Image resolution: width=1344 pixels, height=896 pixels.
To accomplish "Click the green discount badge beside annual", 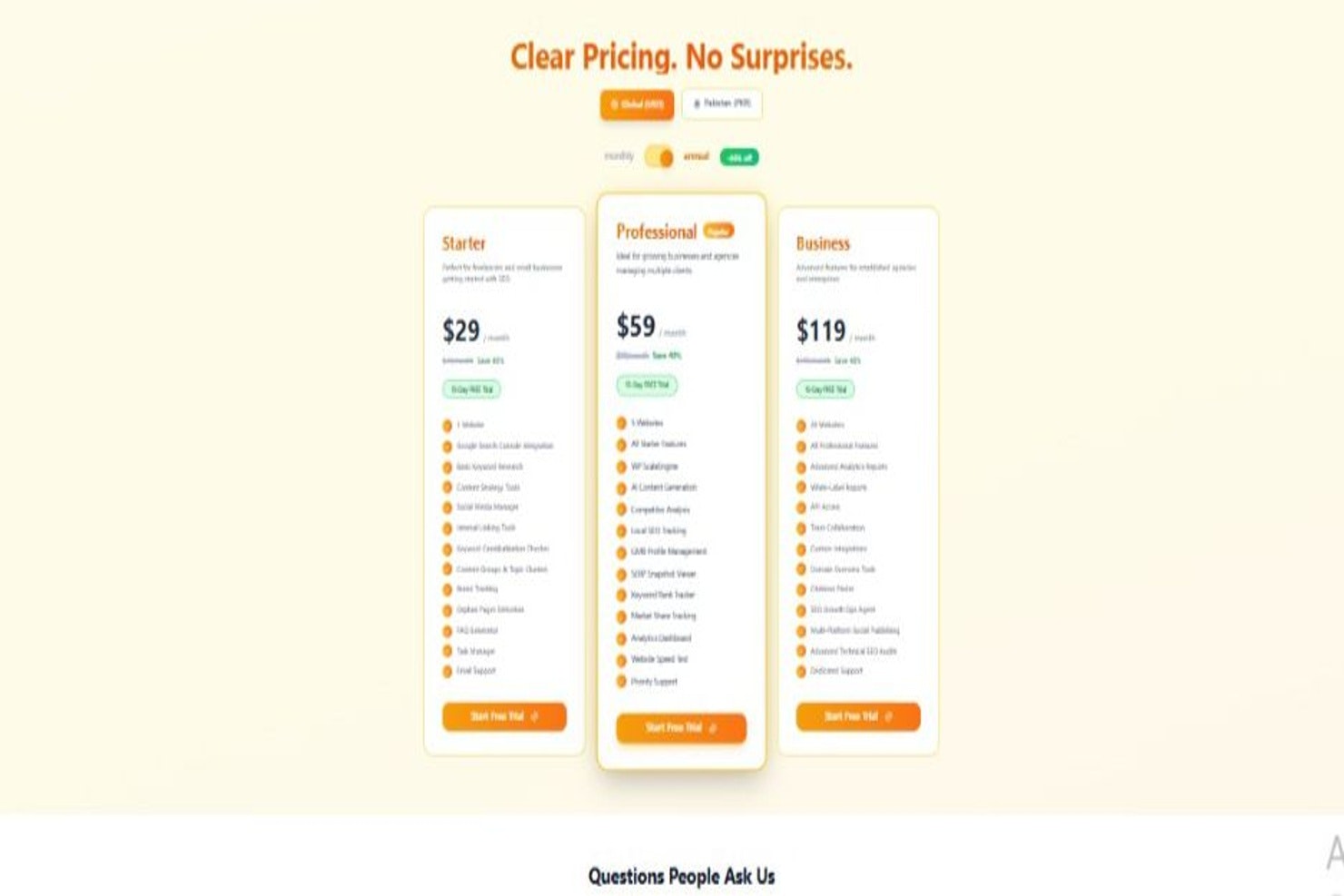I will point(737,156).
